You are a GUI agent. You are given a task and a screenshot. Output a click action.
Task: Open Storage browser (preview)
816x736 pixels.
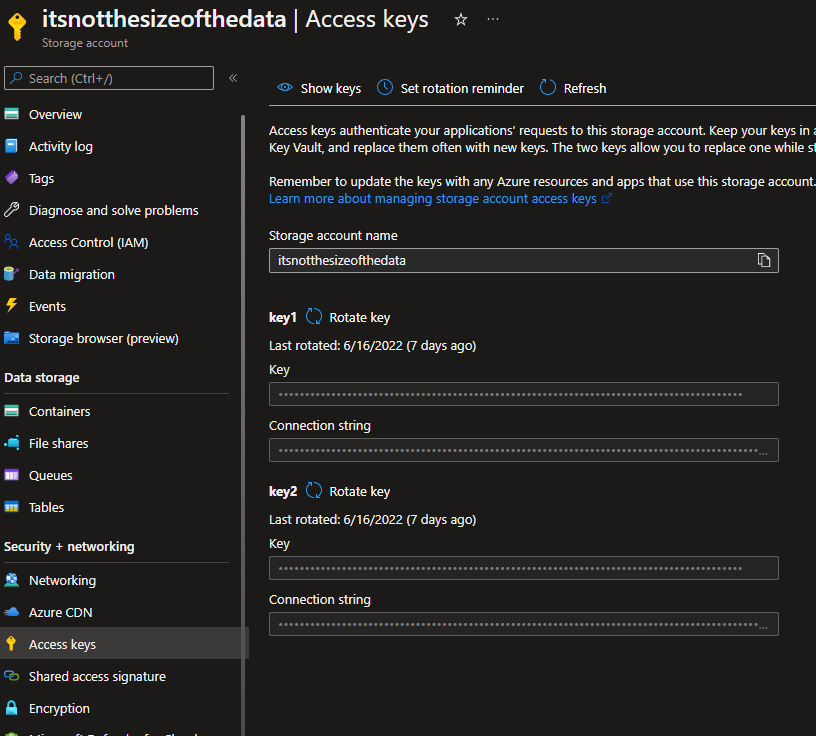103,338
